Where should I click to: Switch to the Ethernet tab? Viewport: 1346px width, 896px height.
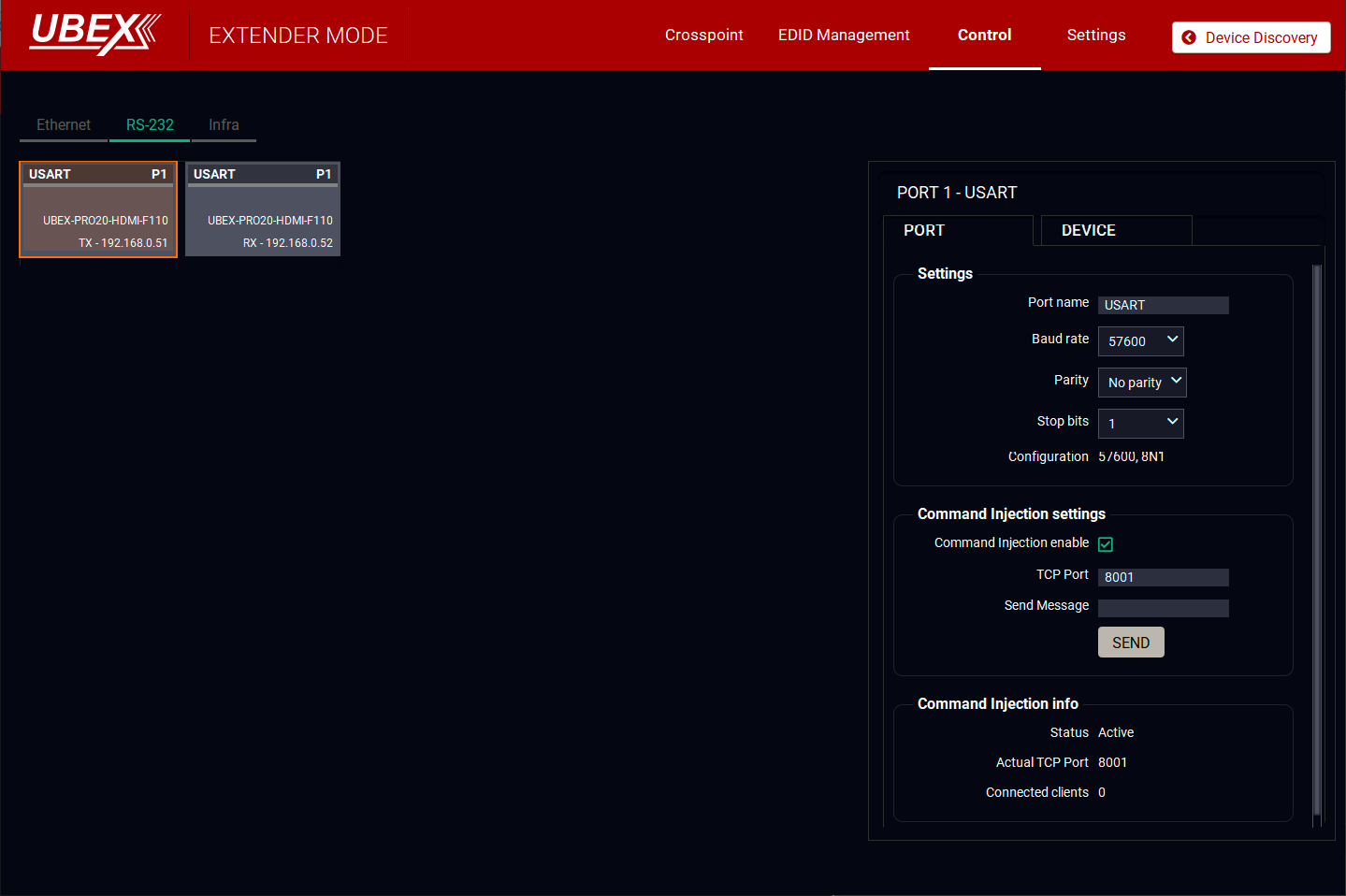(64, 125)
